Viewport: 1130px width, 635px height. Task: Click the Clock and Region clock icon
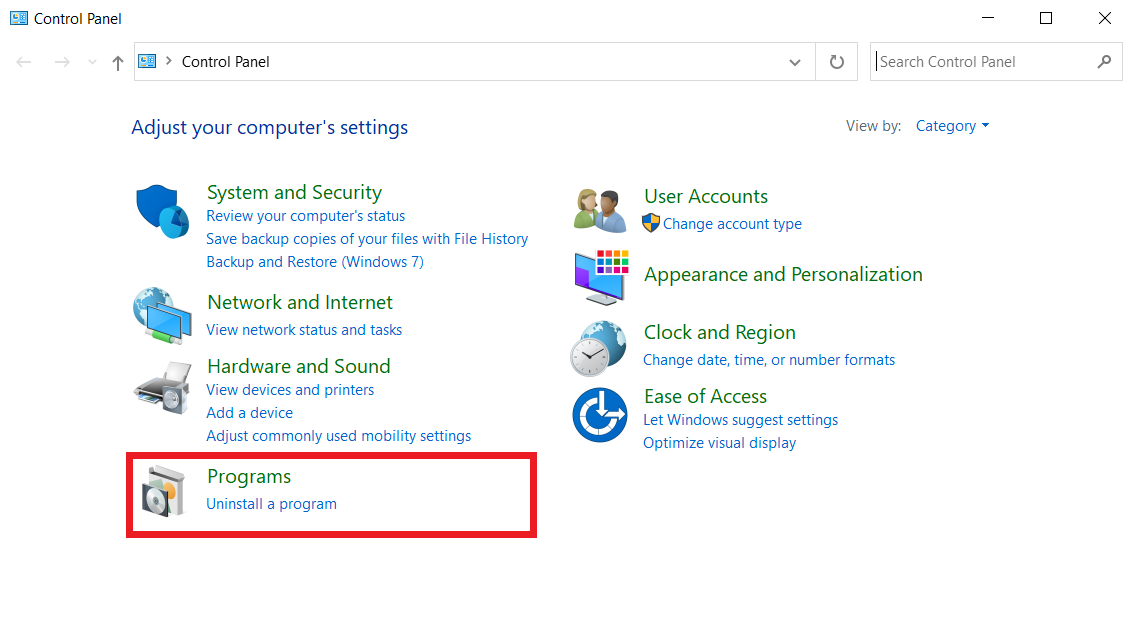tap(599, 347)
